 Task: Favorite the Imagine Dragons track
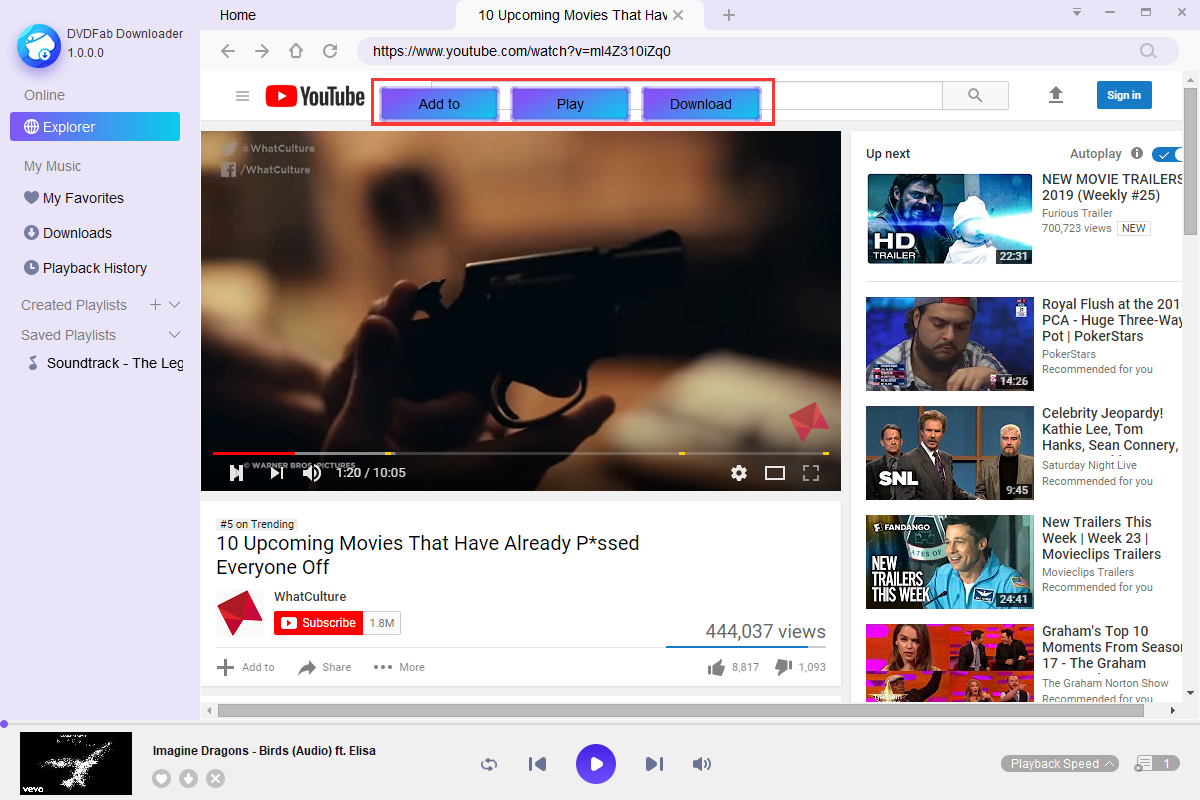[x=161, y=778]
